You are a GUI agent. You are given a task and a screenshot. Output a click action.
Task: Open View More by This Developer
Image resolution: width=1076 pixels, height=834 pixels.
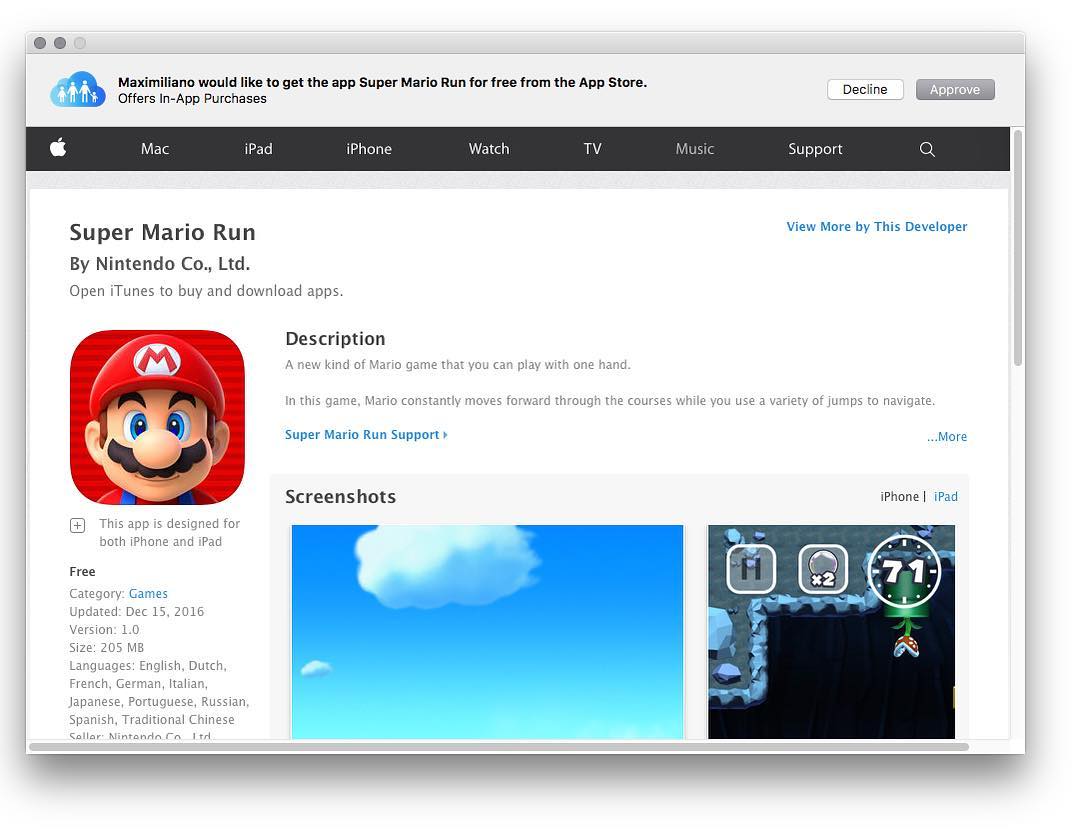coord(877,227)
